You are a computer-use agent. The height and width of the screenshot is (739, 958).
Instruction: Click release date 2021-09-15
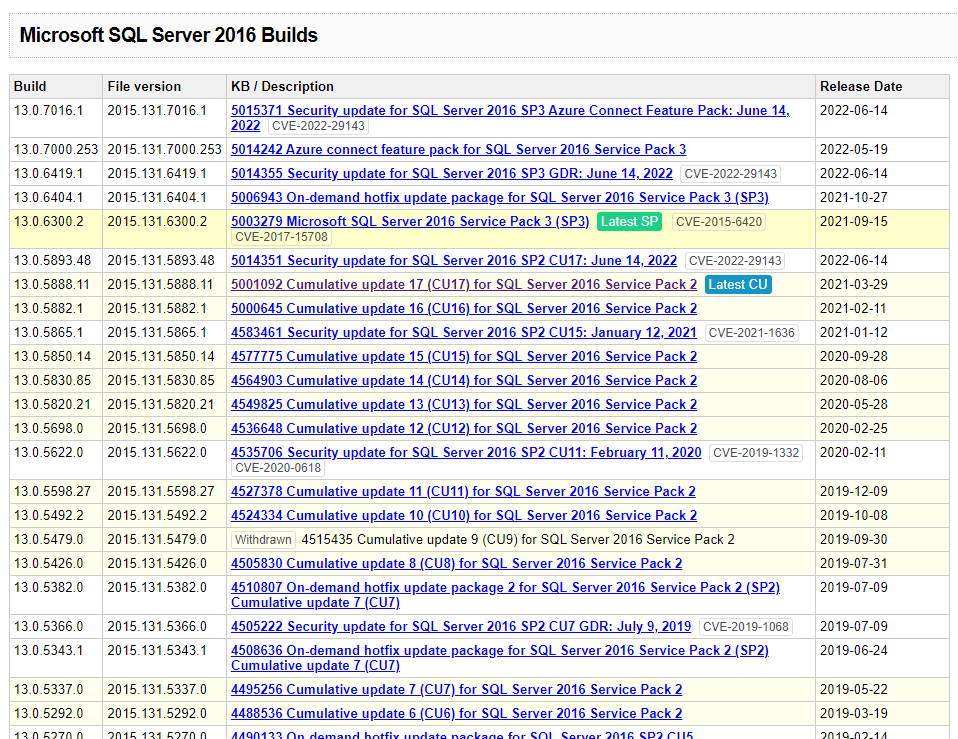[854, 222]
